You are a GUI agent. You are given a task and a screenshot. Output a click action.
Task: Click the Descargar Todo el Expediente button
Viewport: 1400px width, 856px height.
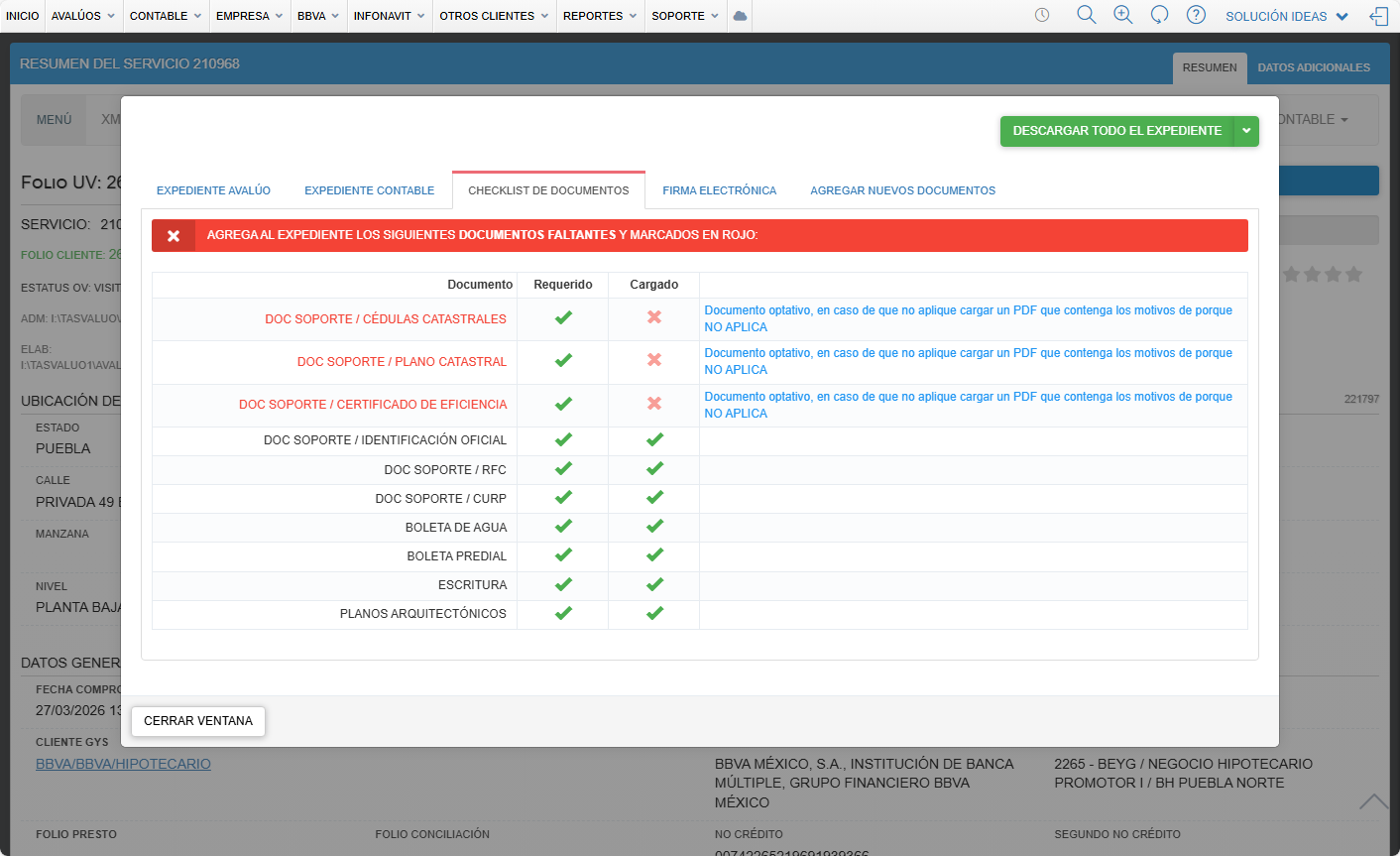(1116, 131)
